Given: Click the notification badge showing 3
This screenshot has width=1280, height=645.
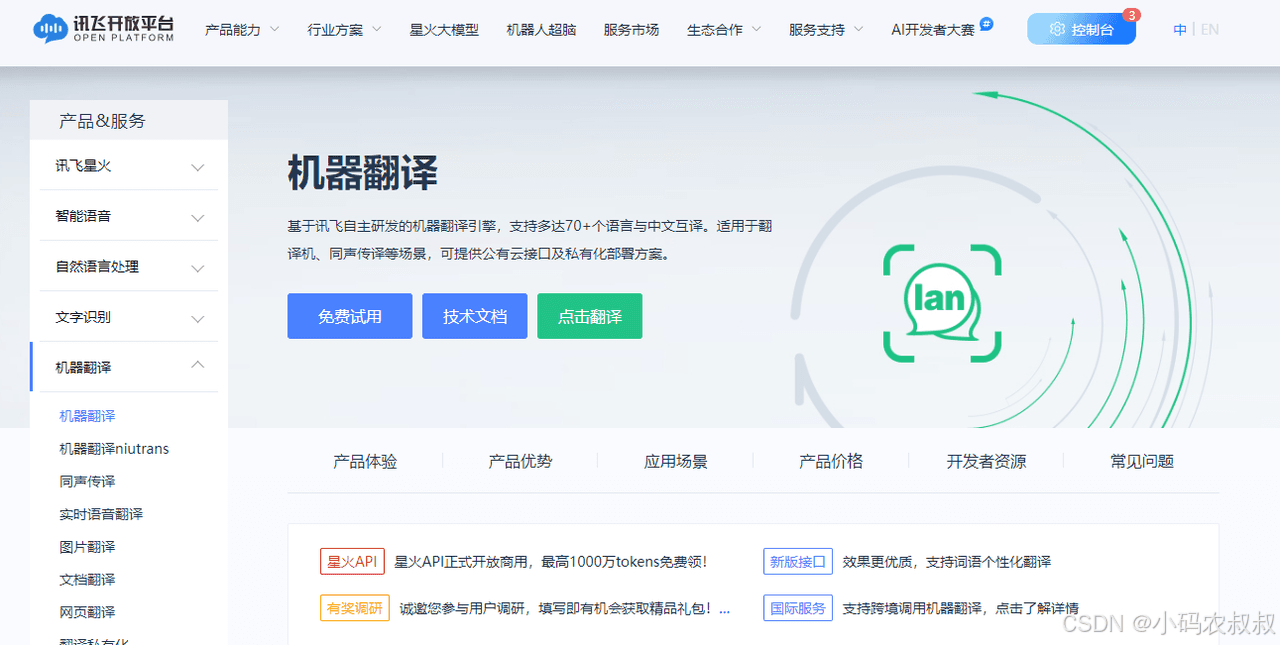Looking at the screenshot, I should pos(1131,15).
